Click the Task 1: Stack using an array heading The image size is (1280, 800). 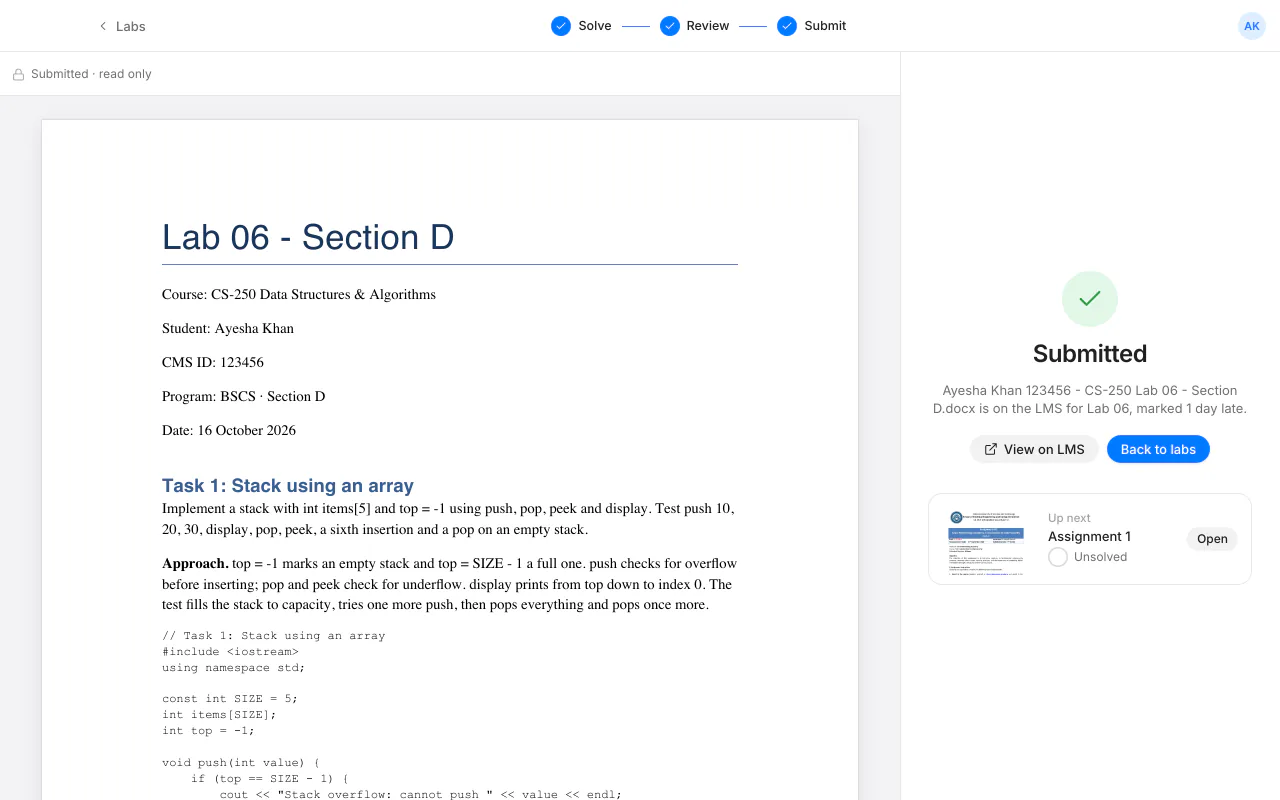[288, 485]
